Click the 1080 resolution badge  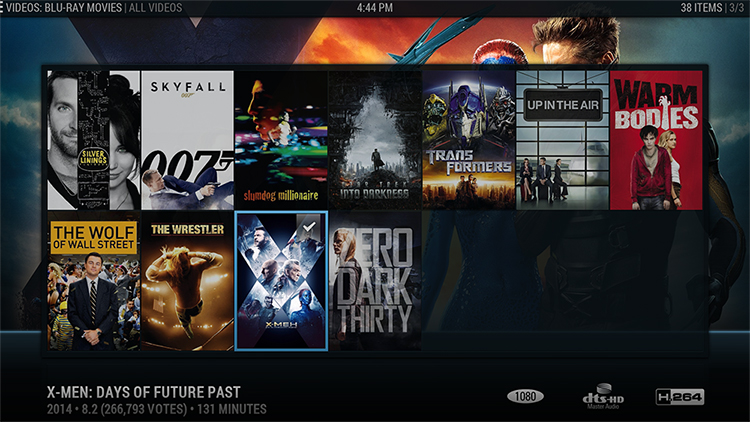coord(525,396)
